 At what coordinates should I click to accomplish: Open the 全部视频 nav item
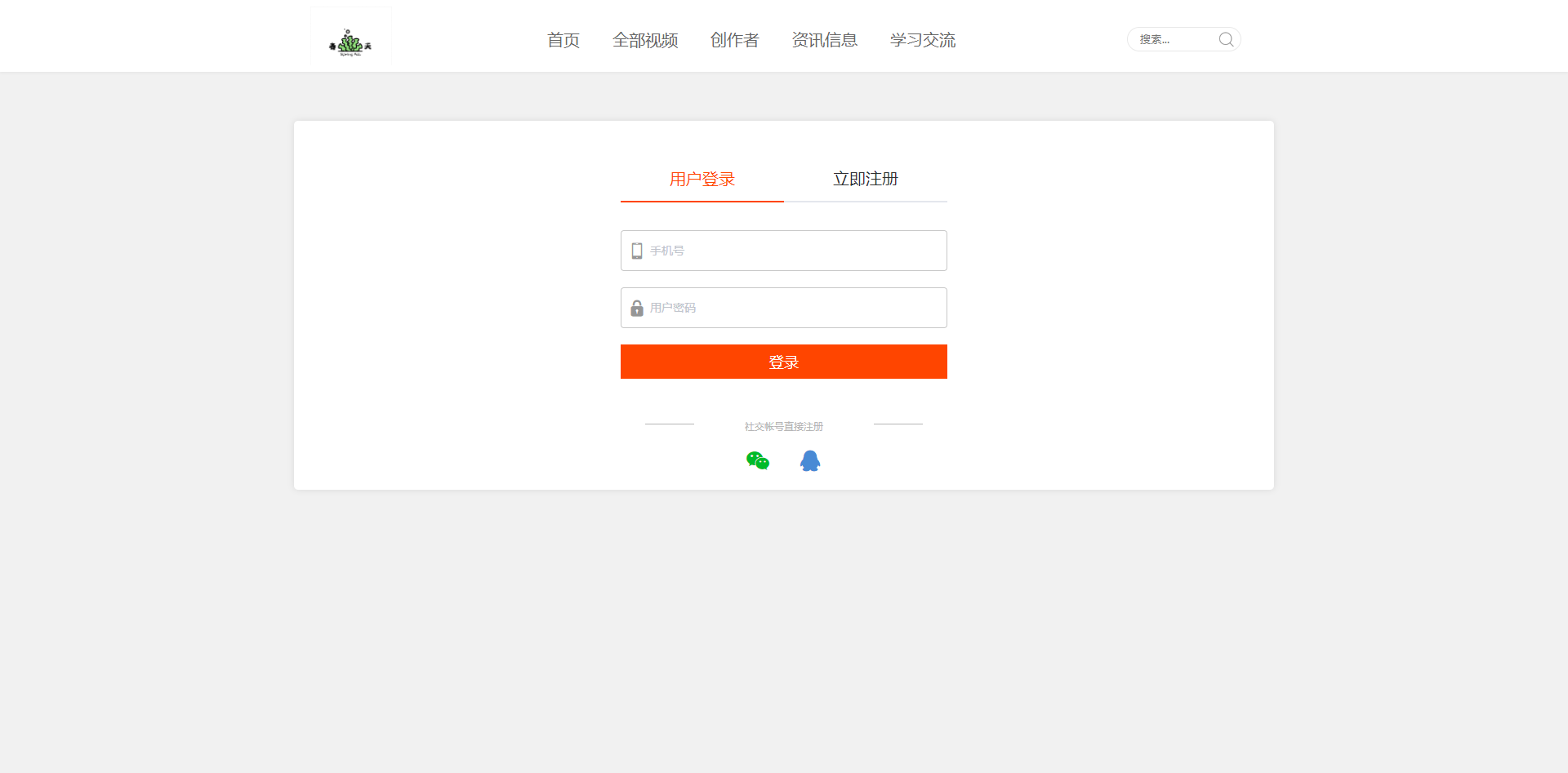click(645, 40)
